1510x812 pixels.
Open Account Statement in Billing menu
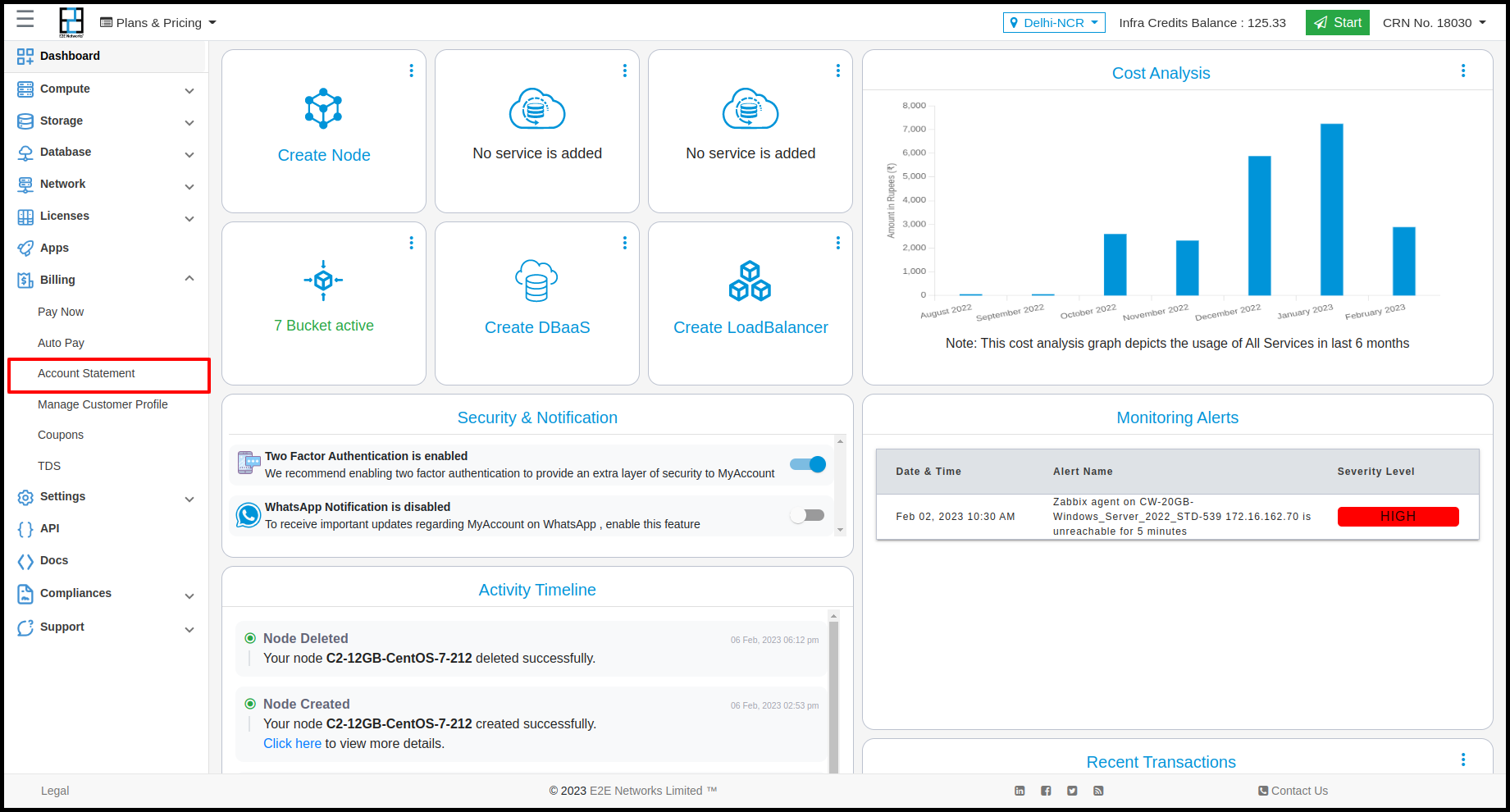[x=86, y=373]
